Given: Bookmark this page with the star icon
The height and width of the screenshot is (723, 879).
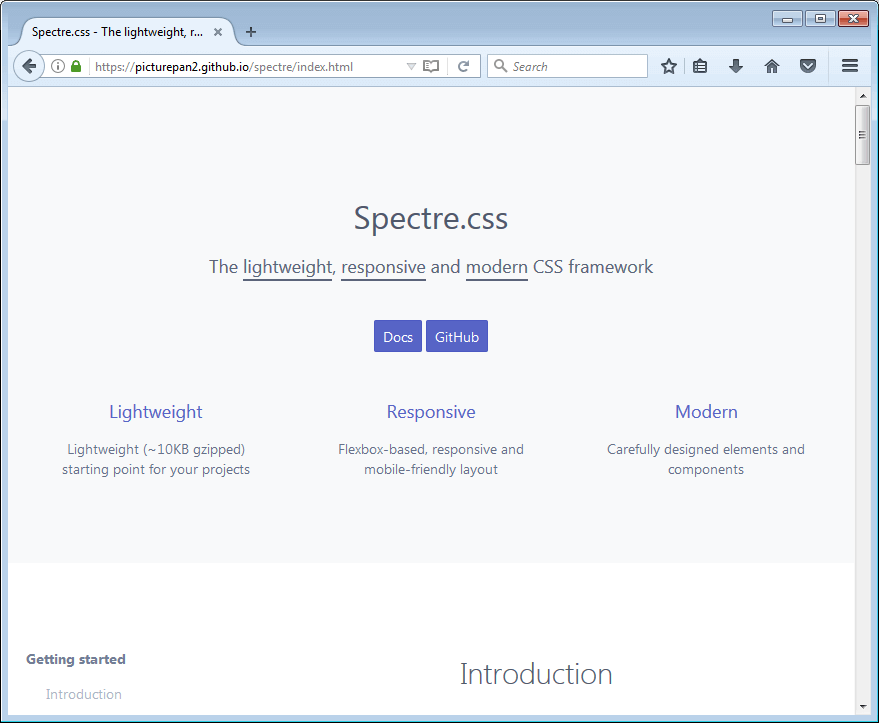Looking at the screenshot, I should (669, 66).
